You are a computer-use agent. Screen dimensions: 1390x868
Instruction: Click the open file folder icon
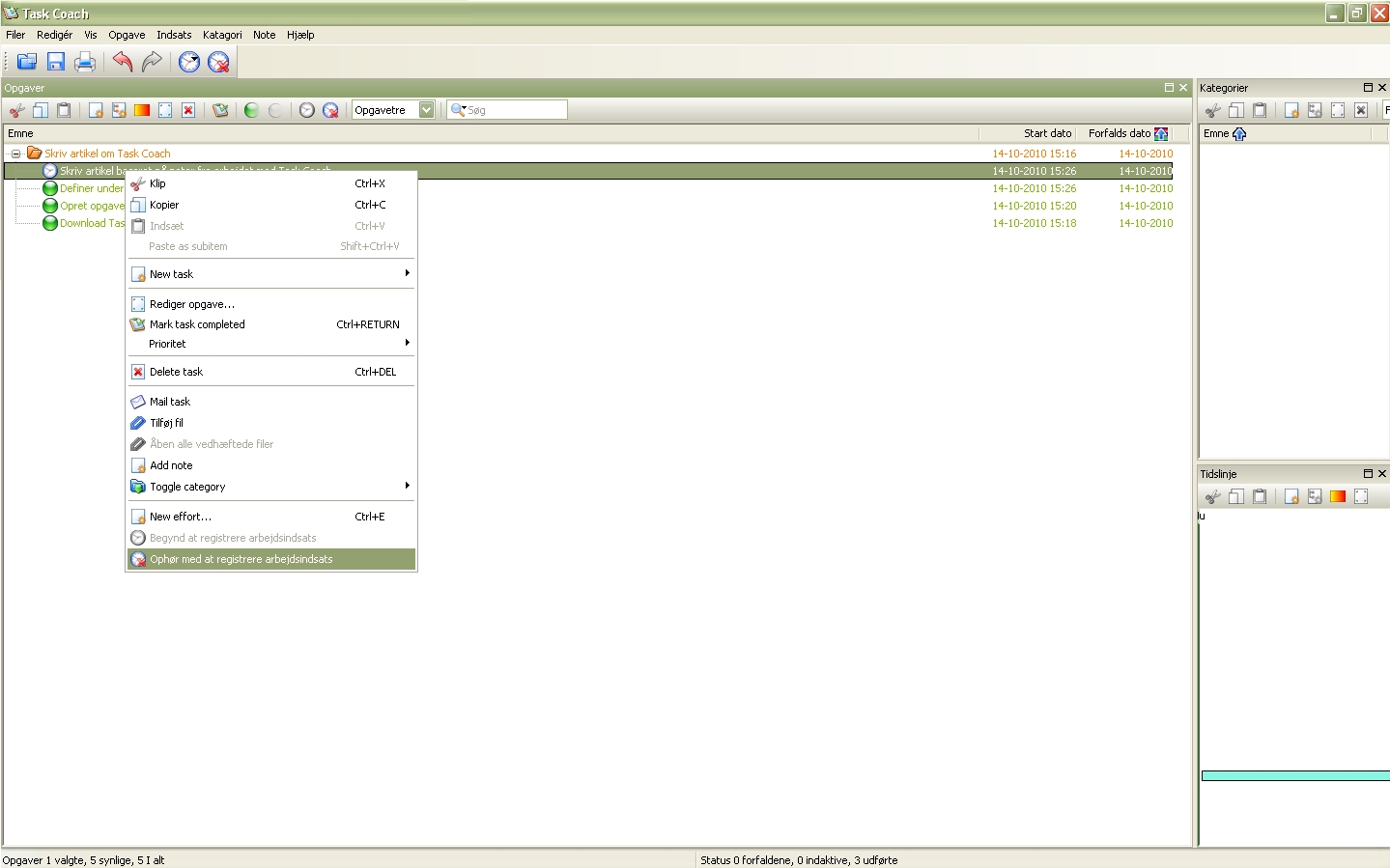coord(27,62)
